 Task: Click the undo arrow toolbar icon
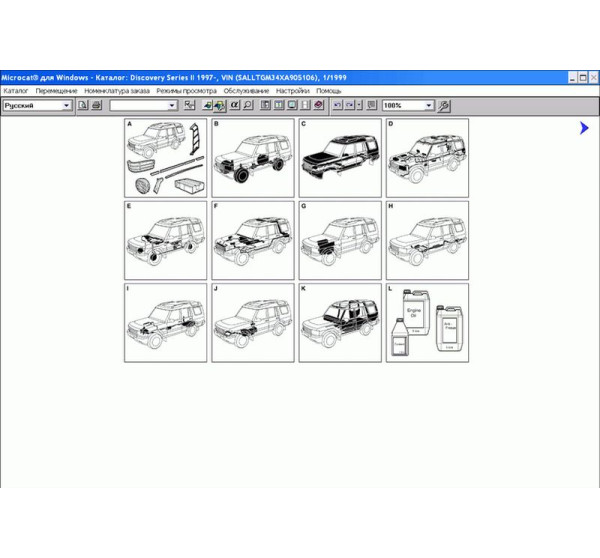pos(338,105)
